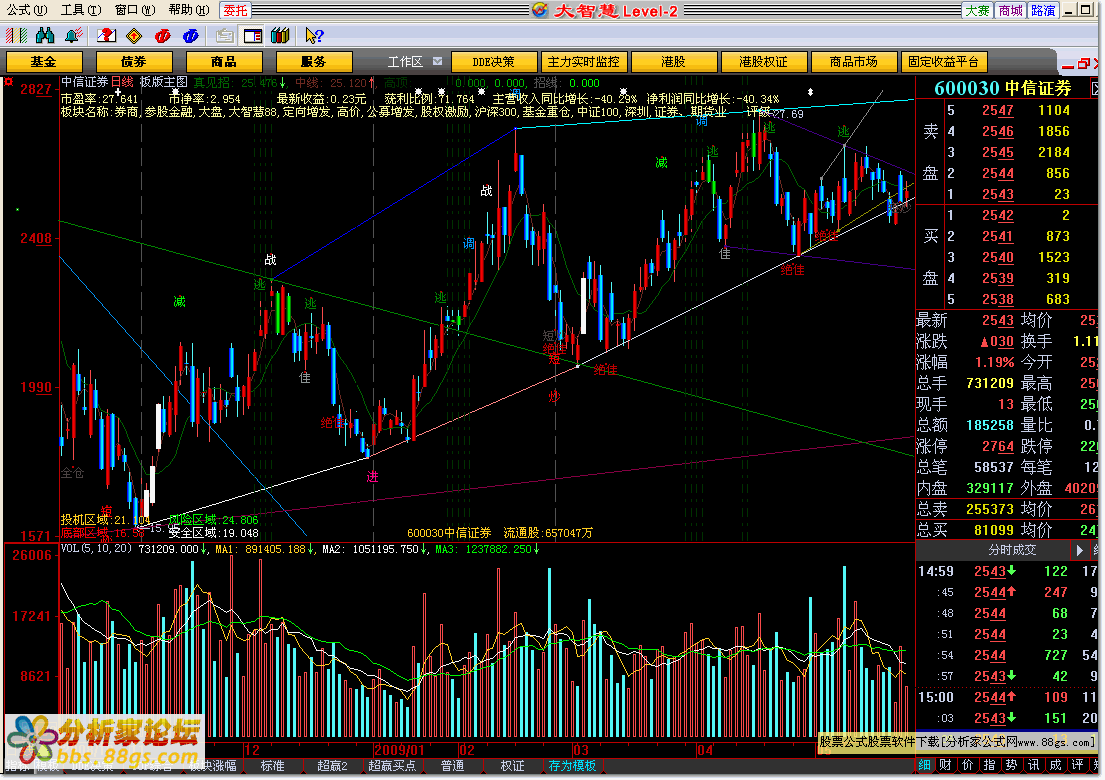
Task: Click the 日线 period label
Action: tap(122, 82)
